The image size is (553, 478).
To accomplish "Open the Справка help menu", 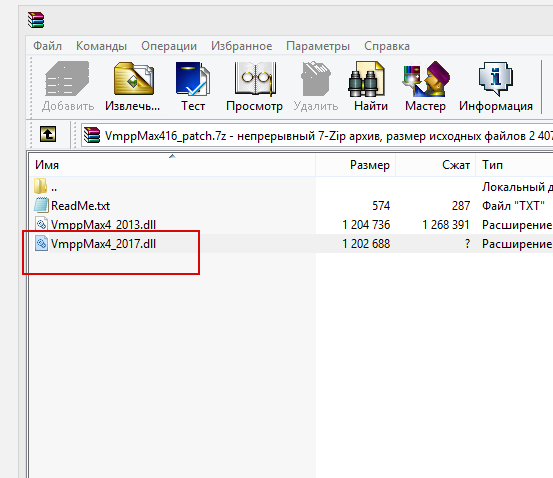I will (387, 46).
